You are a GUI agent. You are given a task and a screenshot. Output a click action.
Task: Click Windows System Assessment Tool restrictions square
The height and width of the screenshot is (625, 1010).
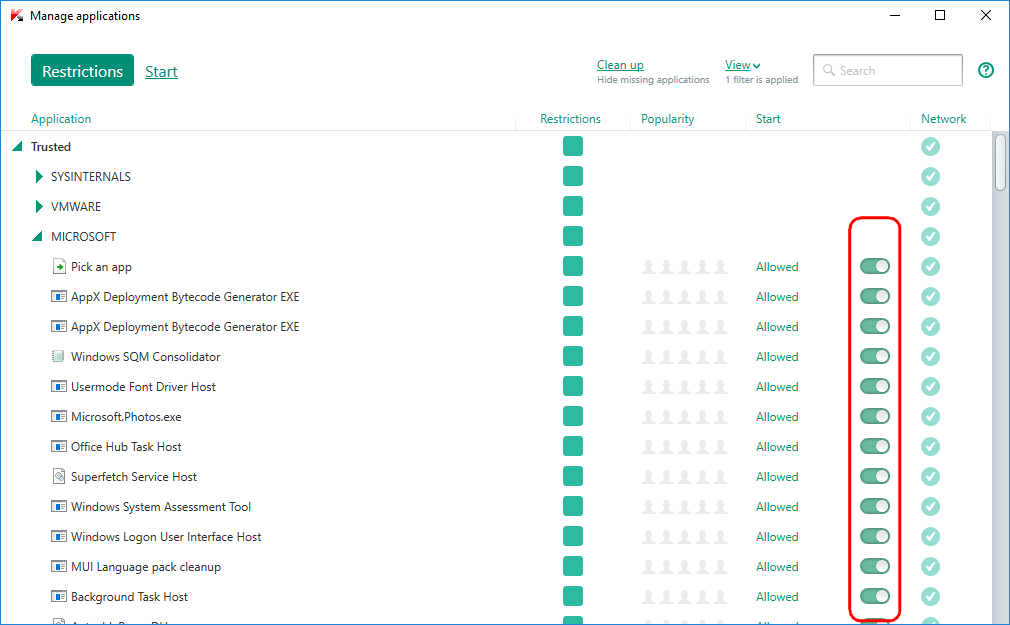(x=573, y=506)
